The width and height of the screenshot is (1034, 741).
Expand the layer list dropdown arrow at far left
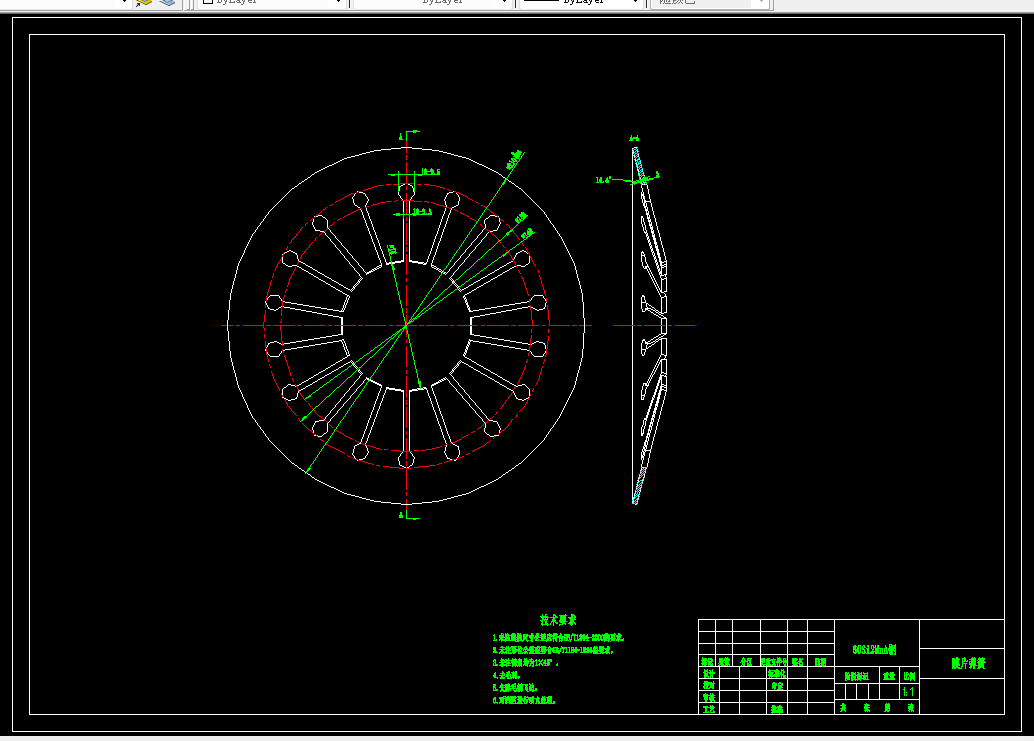pyautogui.click(x=124, y=2)
